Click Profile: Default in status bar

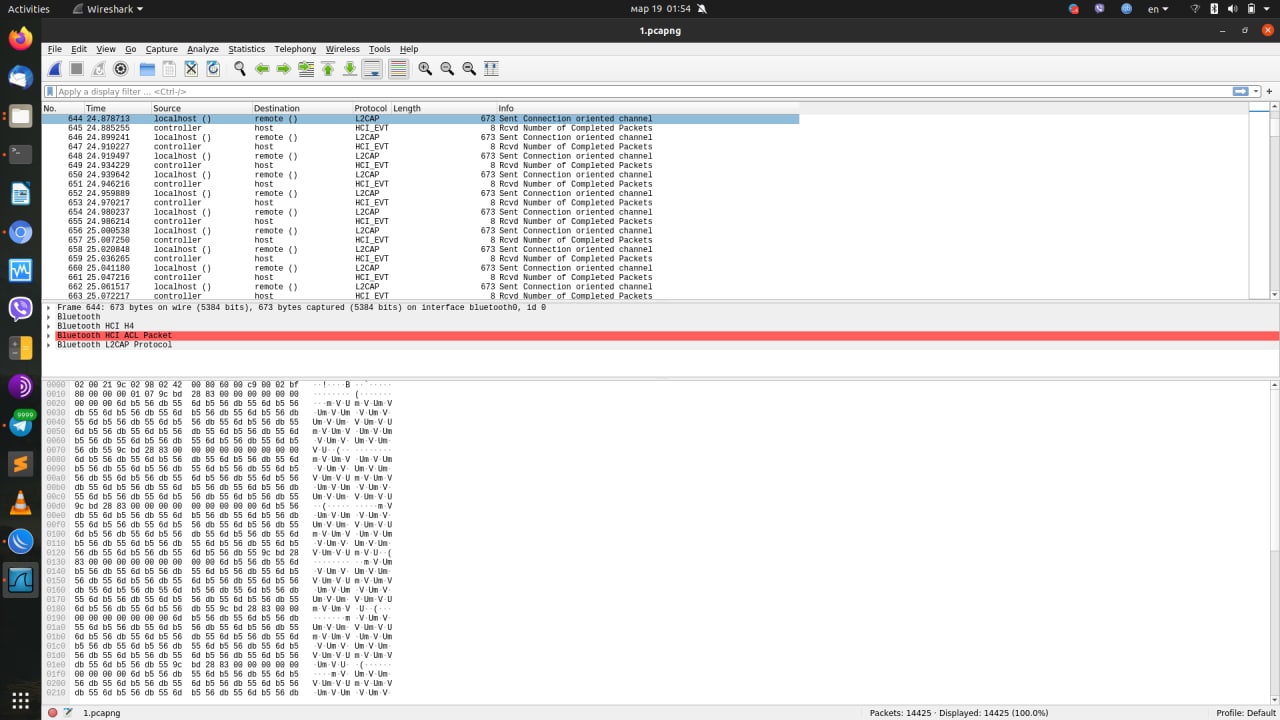click(x=1246, y=713)
